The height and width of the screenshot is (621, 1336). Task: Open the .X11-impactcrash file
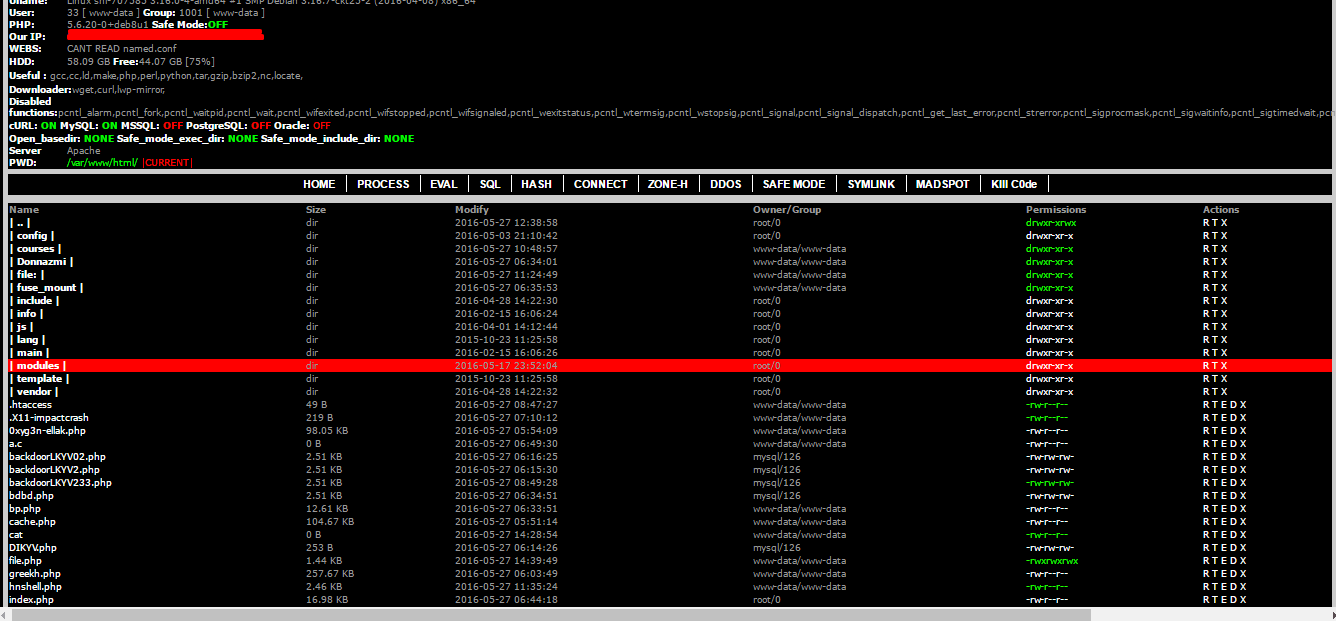(49, 418)
